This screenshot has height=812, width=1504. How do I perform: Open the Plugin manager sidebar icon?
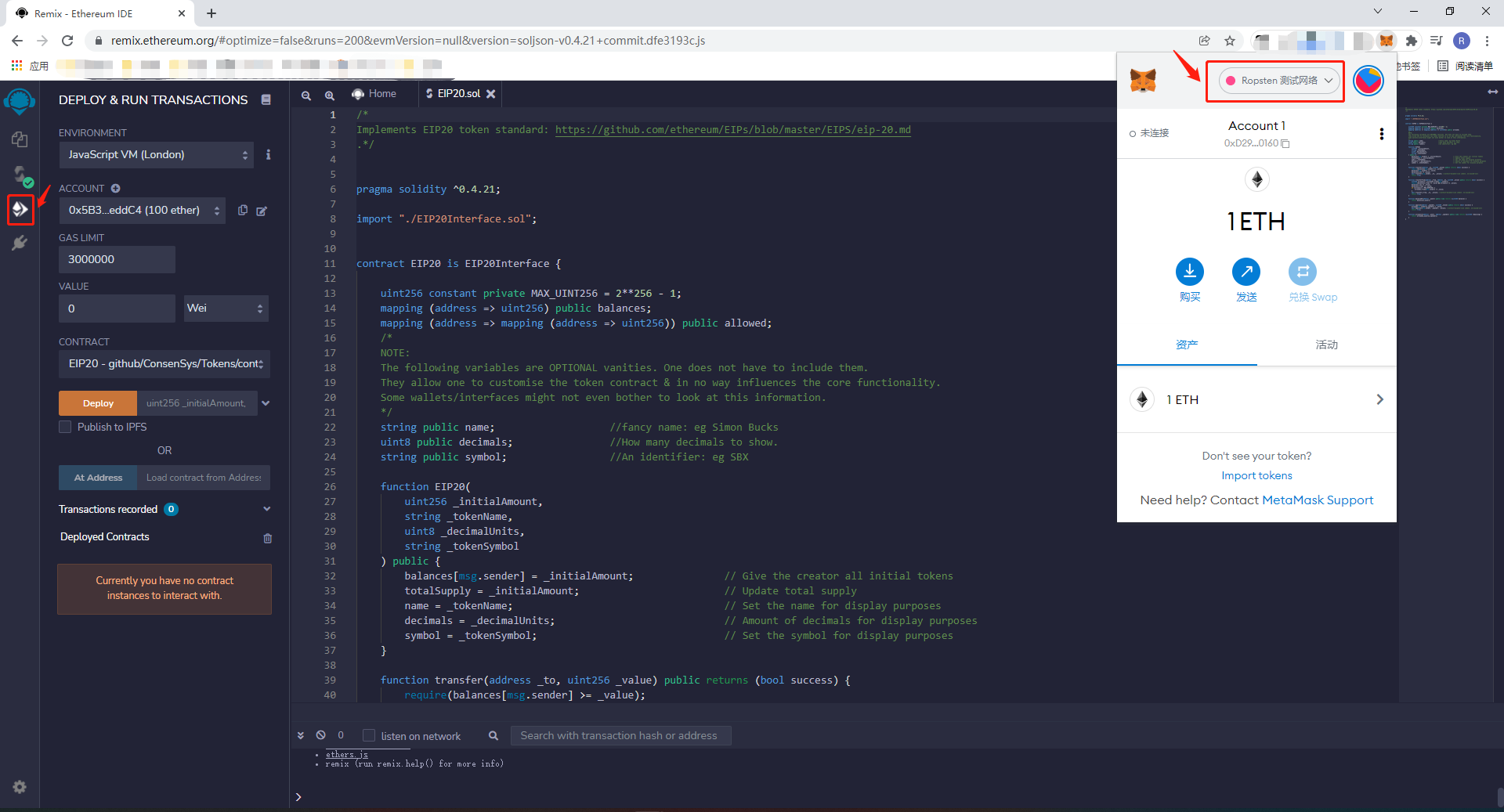[20, 244]
